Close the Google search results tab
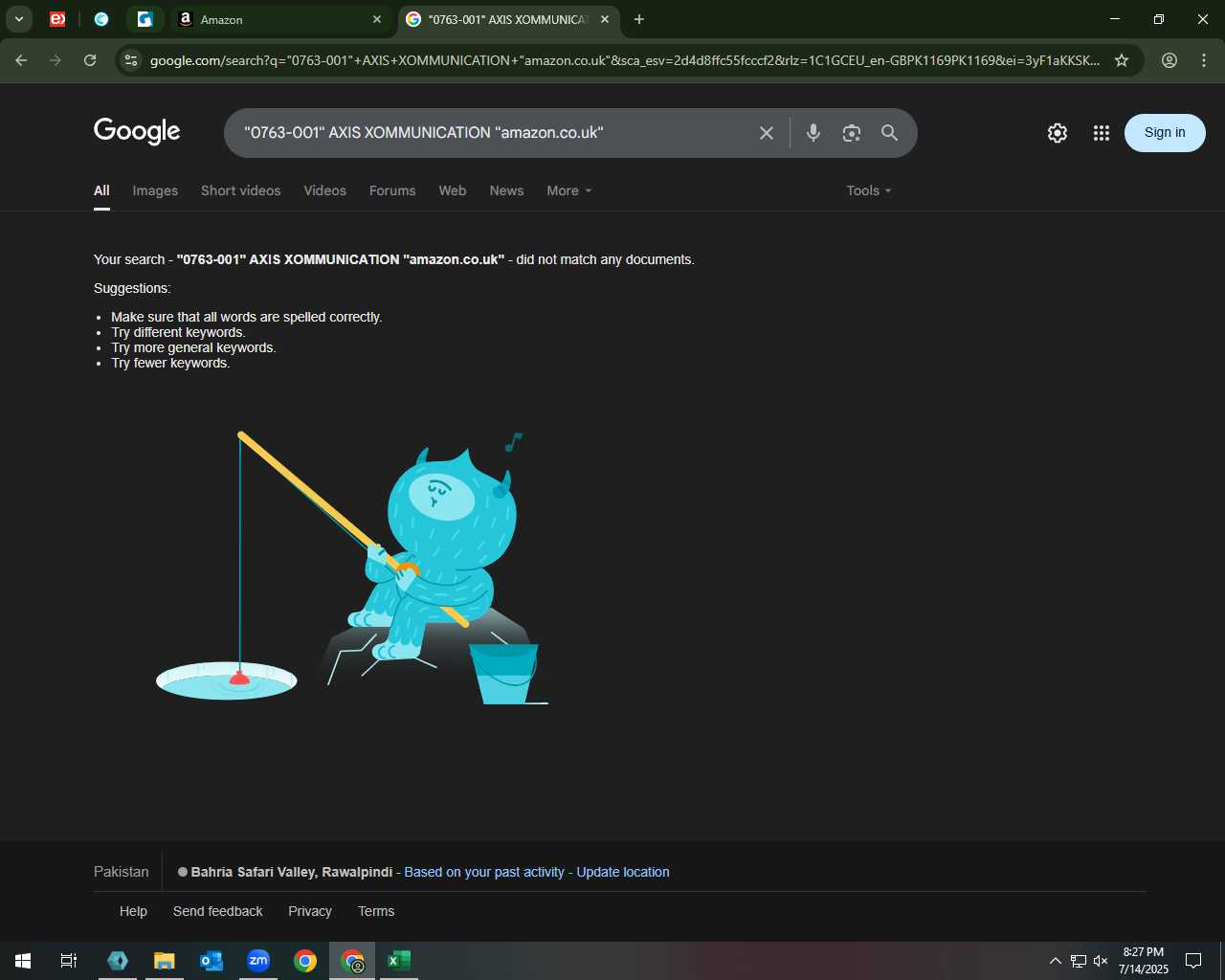This screenshot has width=1225, height=980. [605, 19]
